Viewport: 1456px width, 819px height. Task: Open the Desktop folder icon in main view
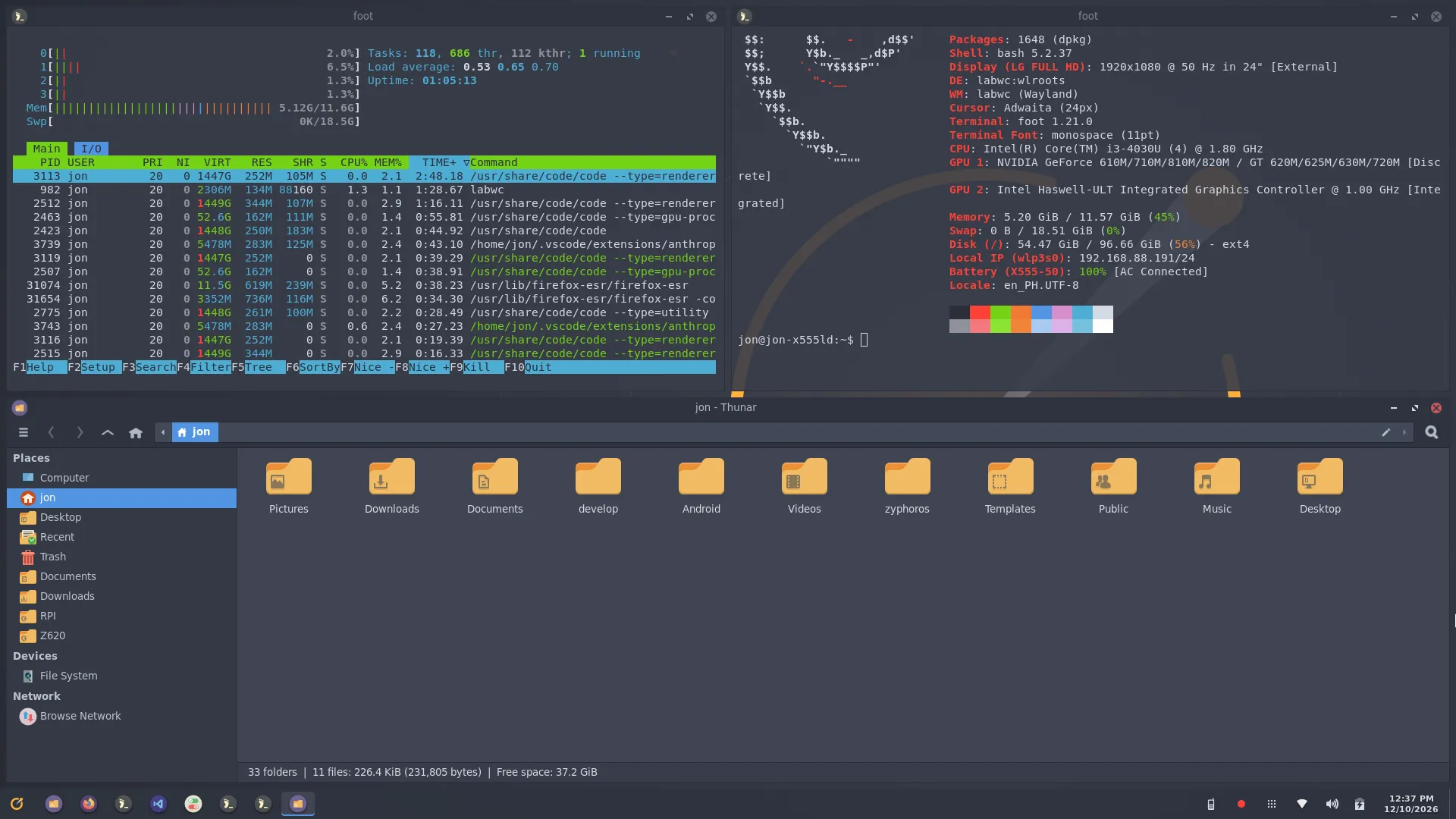tap(1320, 486)
